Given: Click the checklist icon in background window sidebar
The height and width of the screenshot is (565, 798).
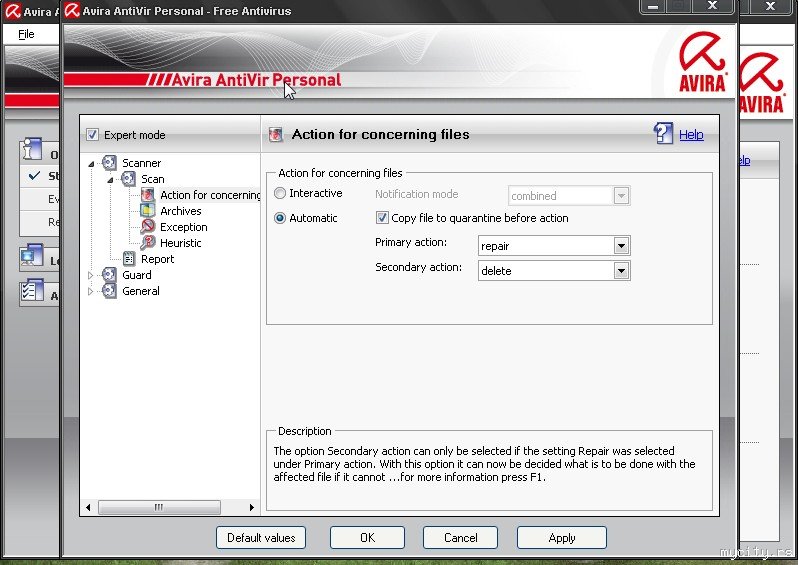Looking at the screenshot, I should (32, 292).
